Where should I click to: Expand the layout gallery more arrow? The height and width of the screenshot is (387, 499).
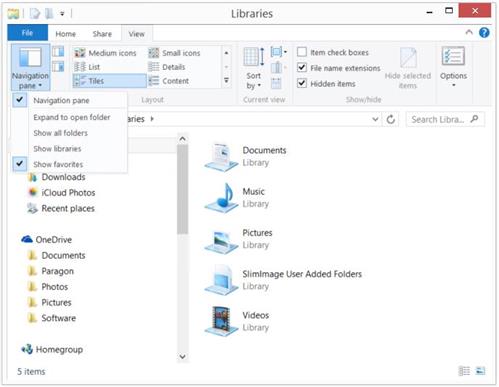tap(226, 80)
